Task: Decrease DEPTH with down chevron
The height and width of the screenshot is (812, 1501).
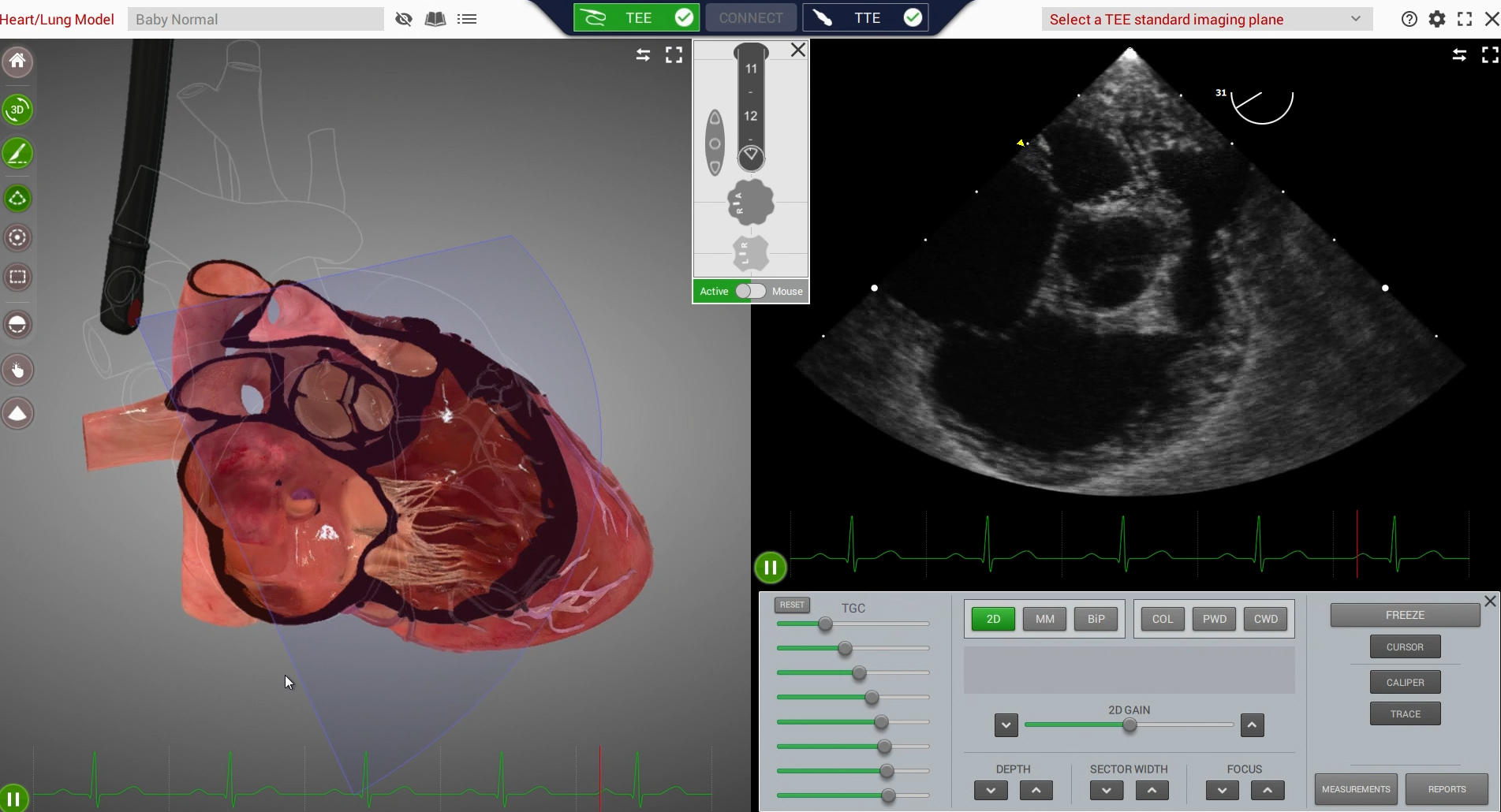Action: tap(991, 790)
